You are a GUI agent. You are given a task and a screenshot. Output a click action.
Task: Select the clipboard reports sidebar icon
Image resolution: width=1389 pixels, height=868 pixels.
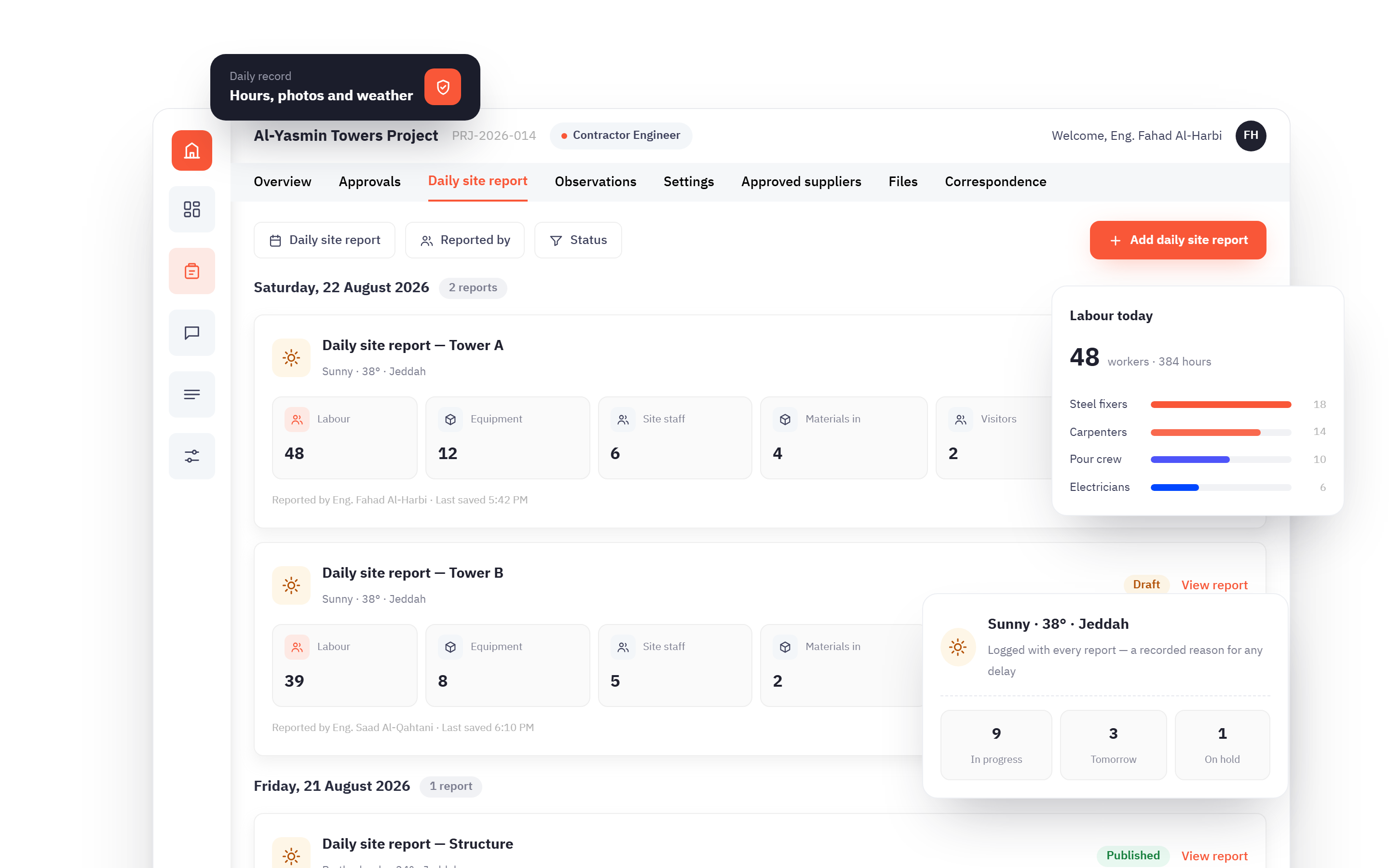[x=191, y=271]
